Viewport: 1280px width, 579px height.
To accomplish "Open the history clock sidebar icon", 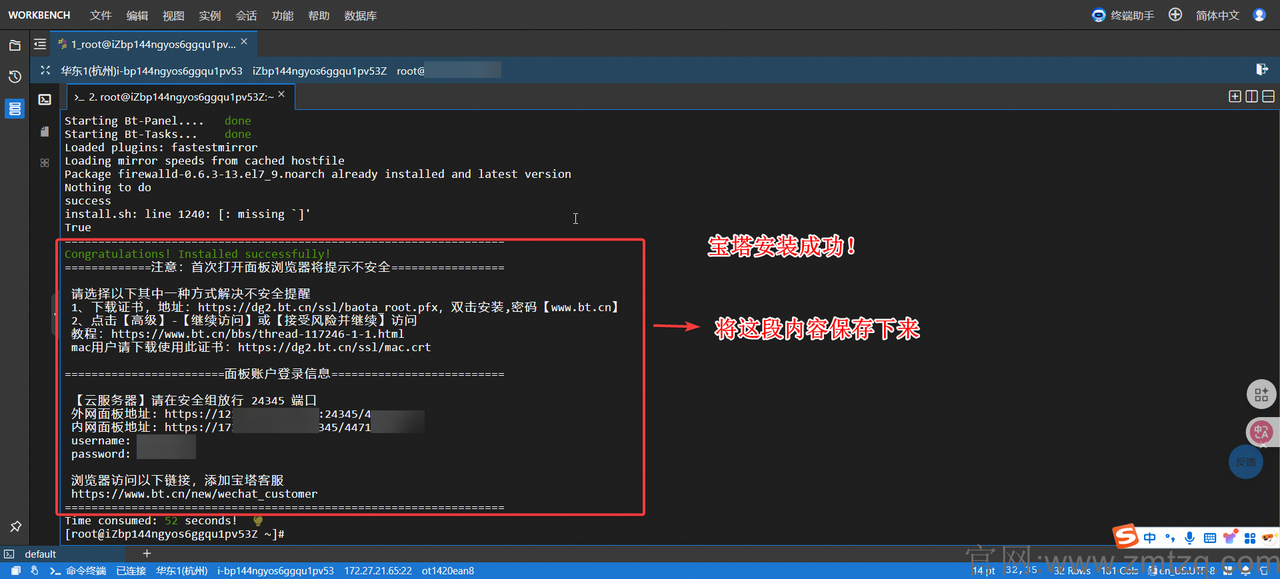I will [x=15, y=77].
